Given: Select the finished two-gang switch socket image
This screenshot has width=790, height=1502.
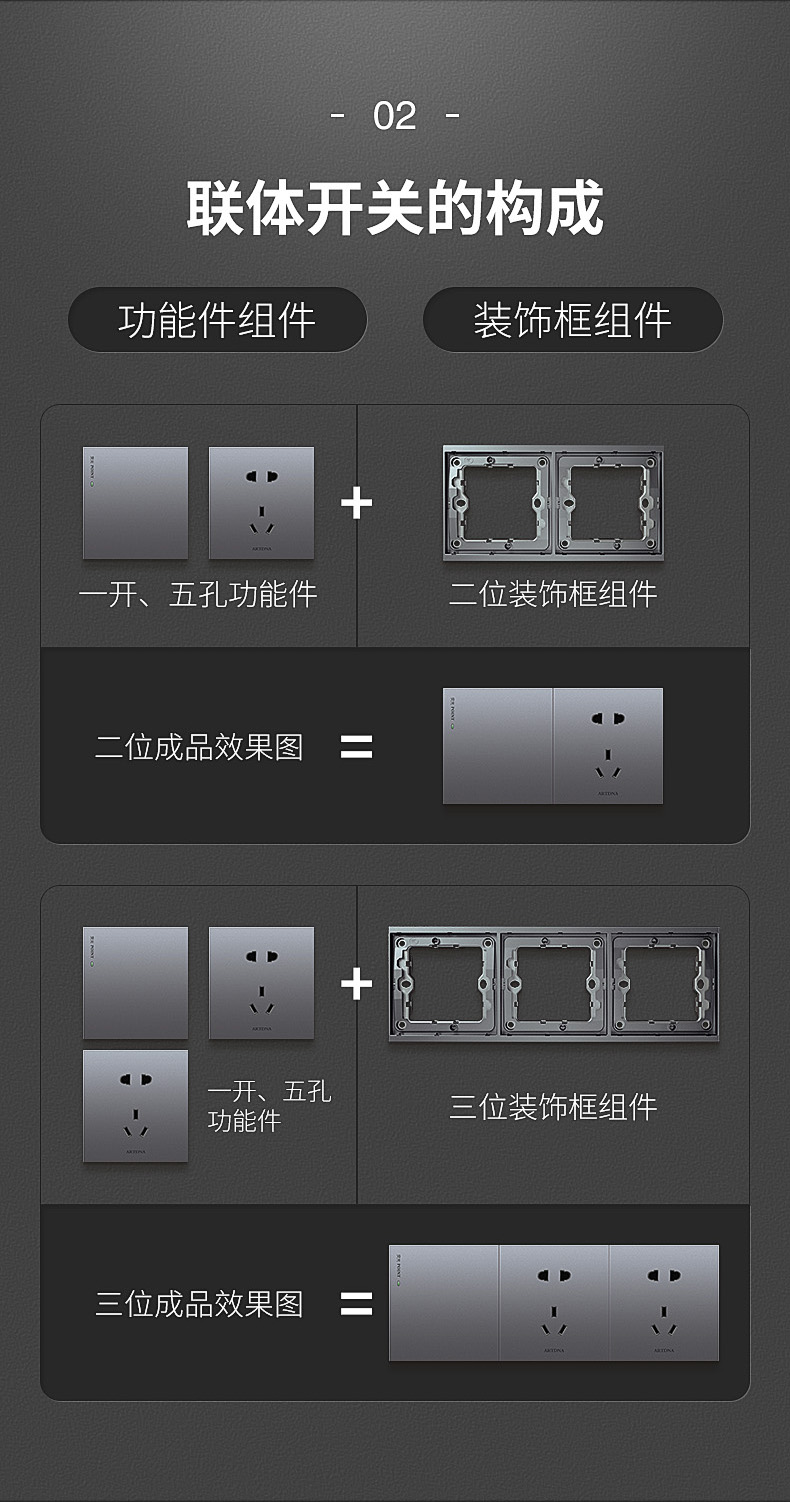Looking at the screenshot, I should click(x=553, y=746).
